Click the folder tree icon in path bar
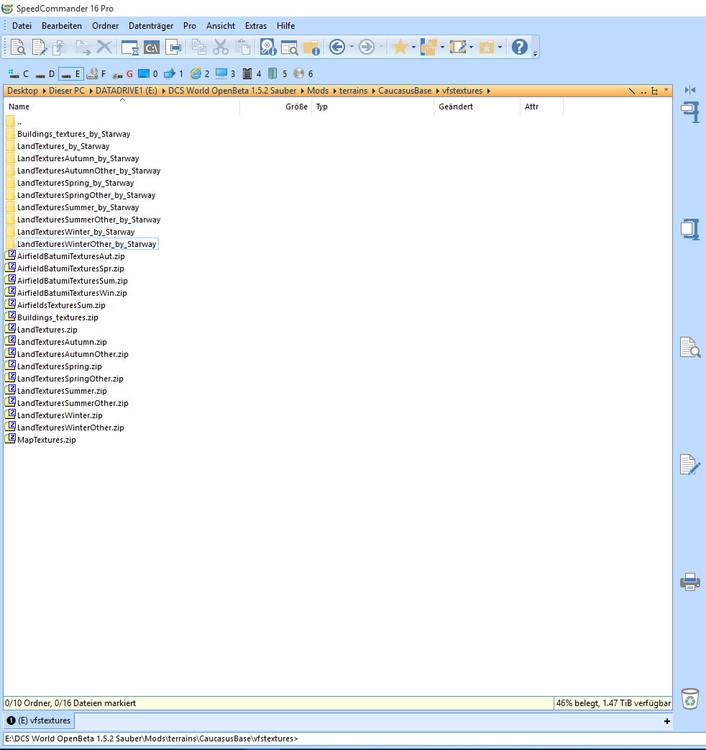This screenshot has height=750, width=706. click(x=654, y=91)
